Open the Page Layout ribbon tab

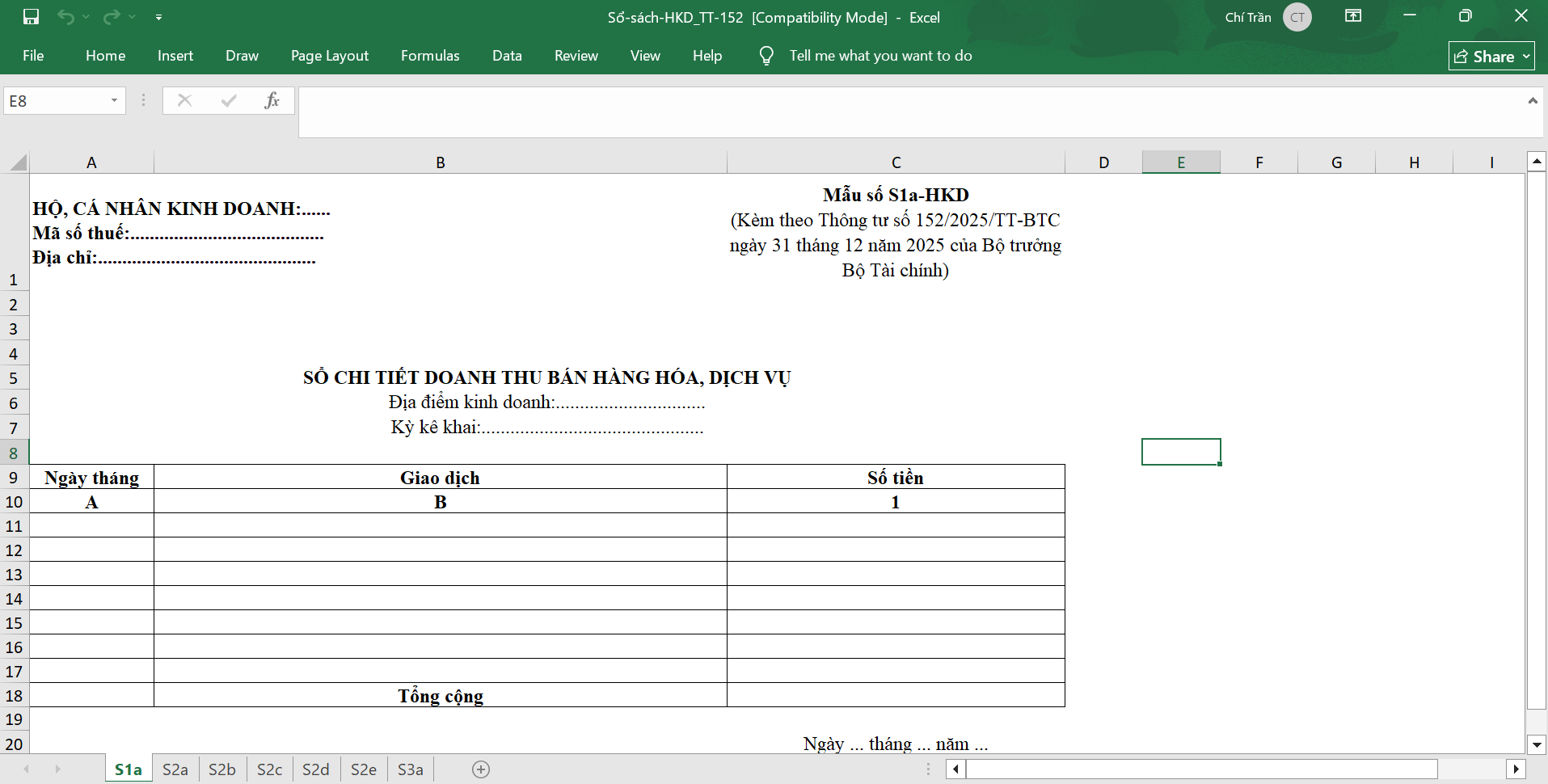pyautogui.click(x=329, y=56)
